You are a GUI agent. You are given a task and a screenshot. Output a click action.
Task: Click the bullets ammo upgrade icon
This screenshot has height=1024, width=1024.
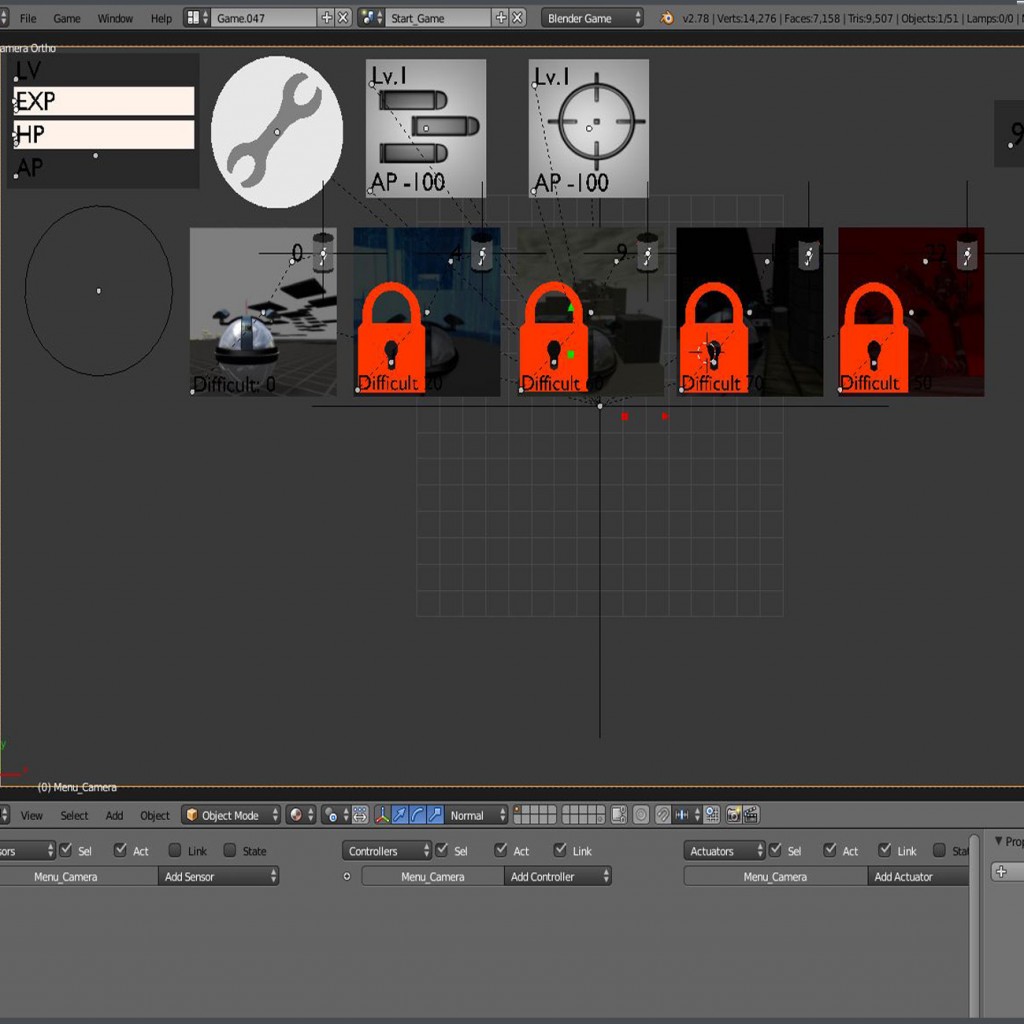click(426, 127)
